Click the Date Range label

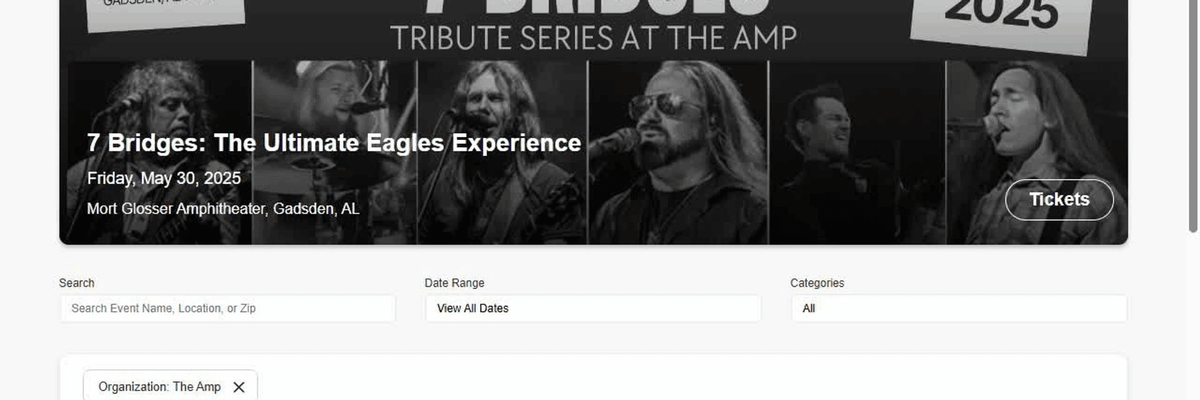coord(454,283)
